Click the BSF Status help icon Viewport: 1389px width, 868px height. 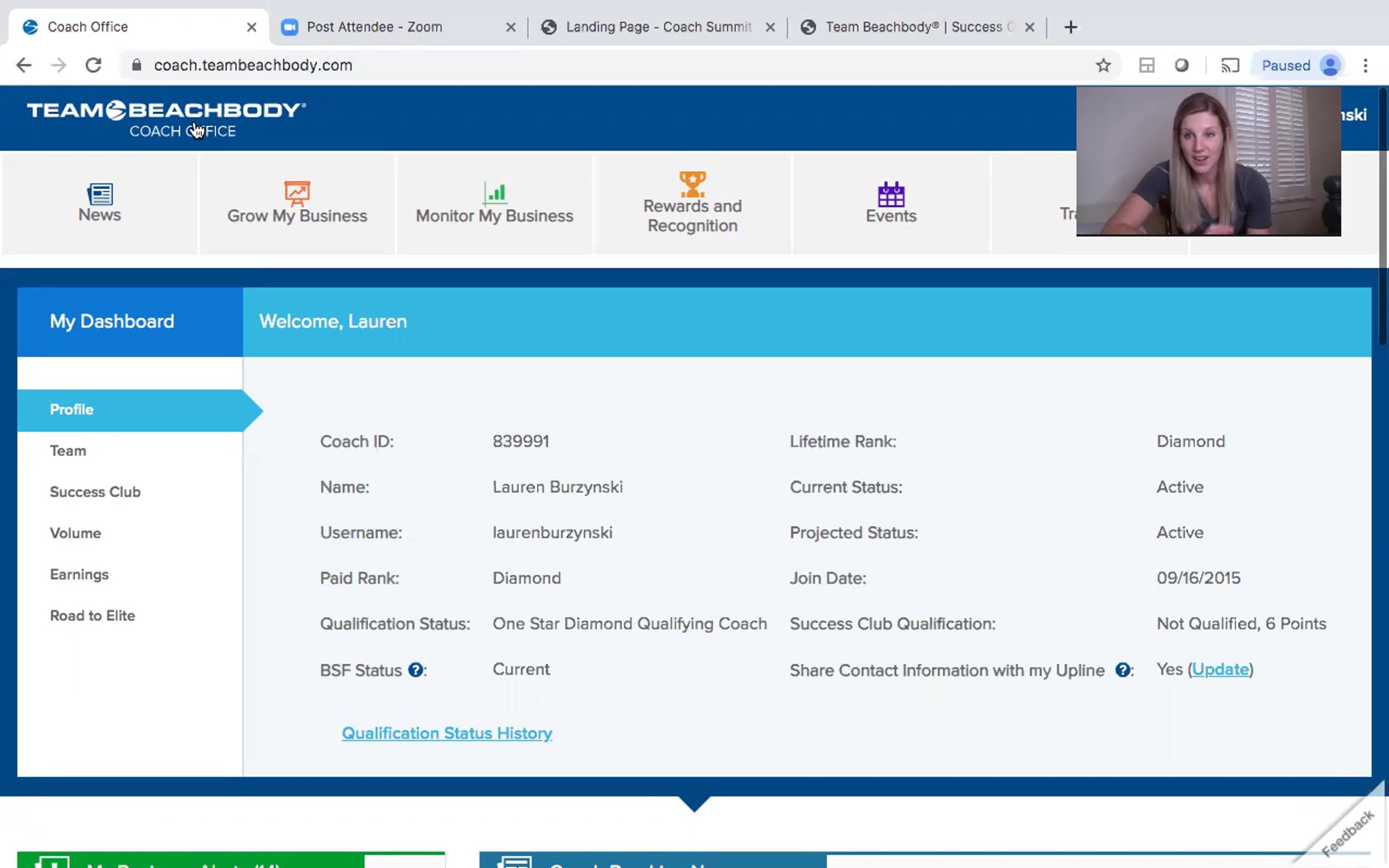415,670
